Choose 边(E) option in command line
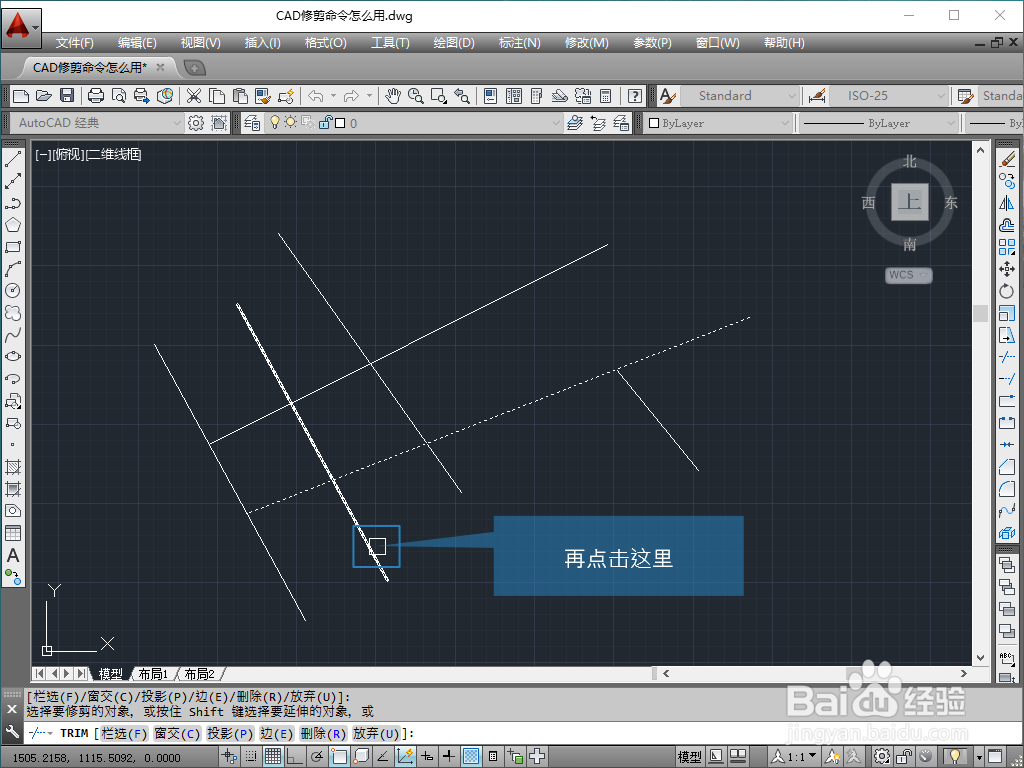 (277, 733)
